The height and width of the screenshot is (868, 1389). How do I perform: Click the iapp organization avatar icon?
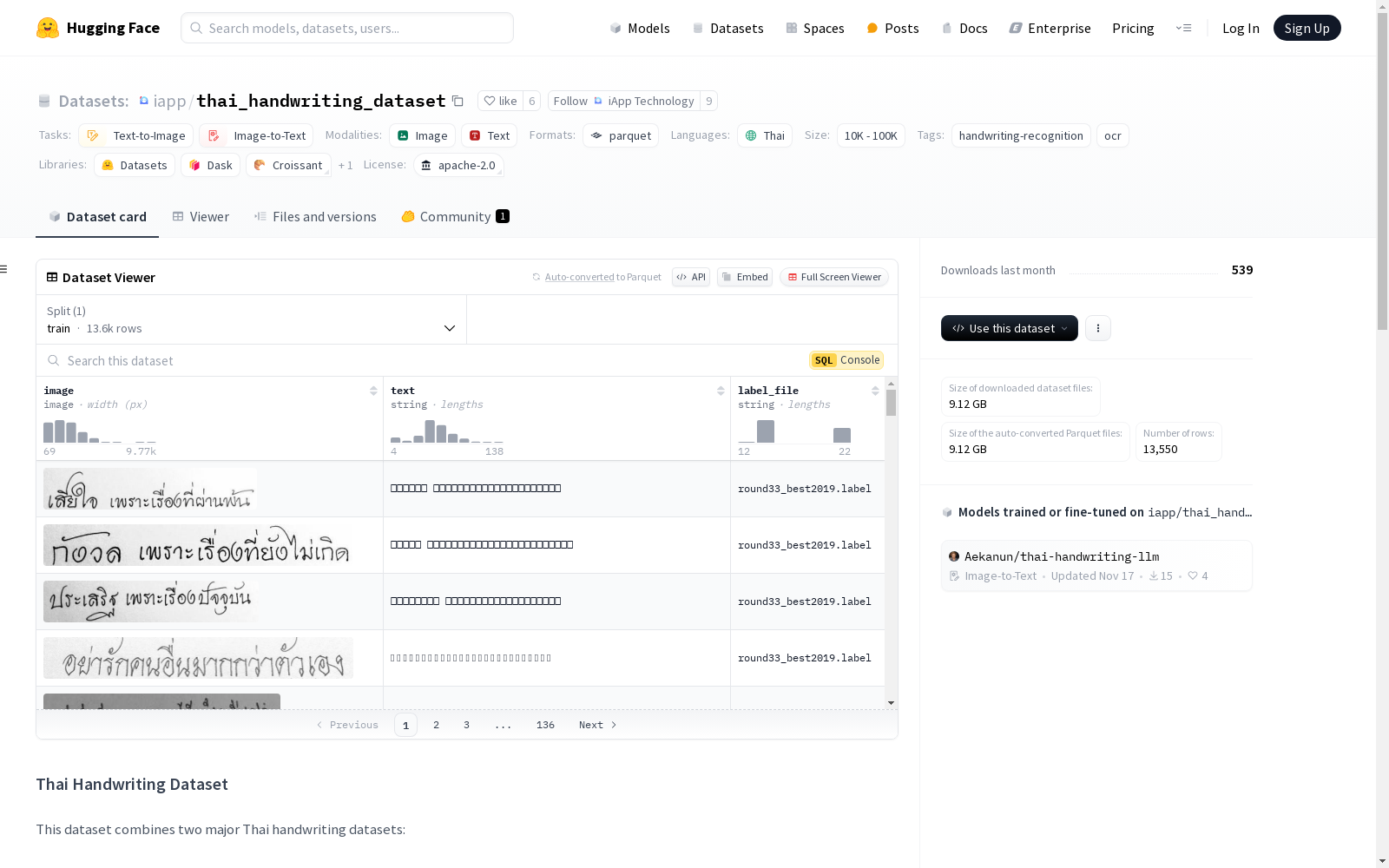(144, 101)
